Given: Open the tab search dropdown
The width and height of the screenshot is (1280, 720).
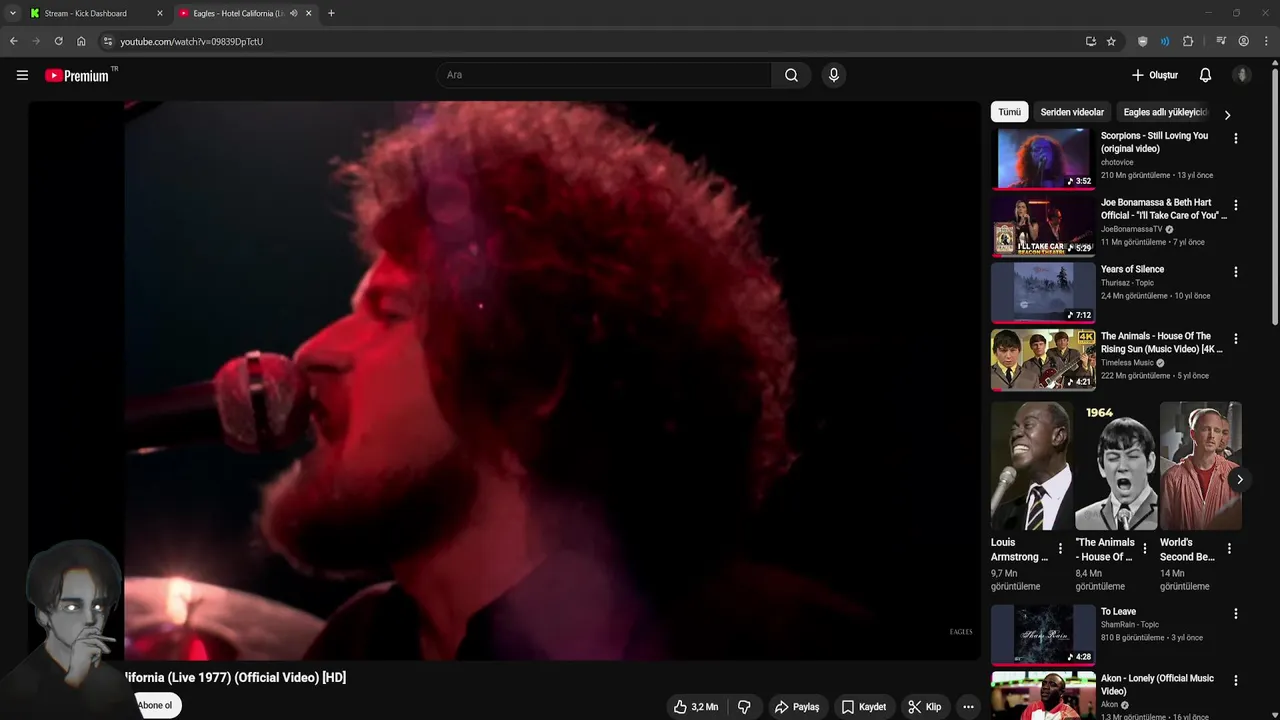Looking at the screenshot, I should coord(12,13).
